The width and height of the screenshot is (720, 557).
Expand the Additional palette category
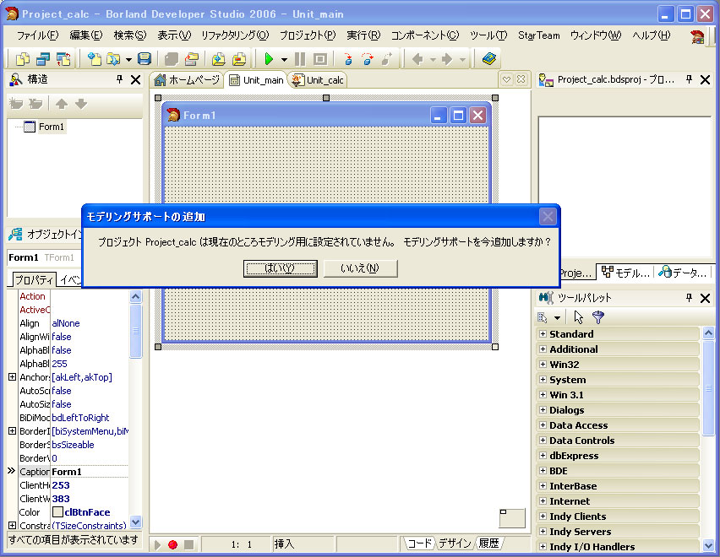tap(543, 349)
